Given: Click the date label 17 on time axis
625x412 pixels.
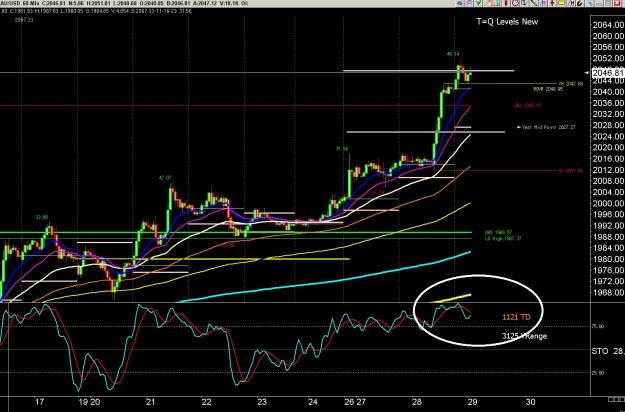Looking at the screenshot, I should (39, 402).
